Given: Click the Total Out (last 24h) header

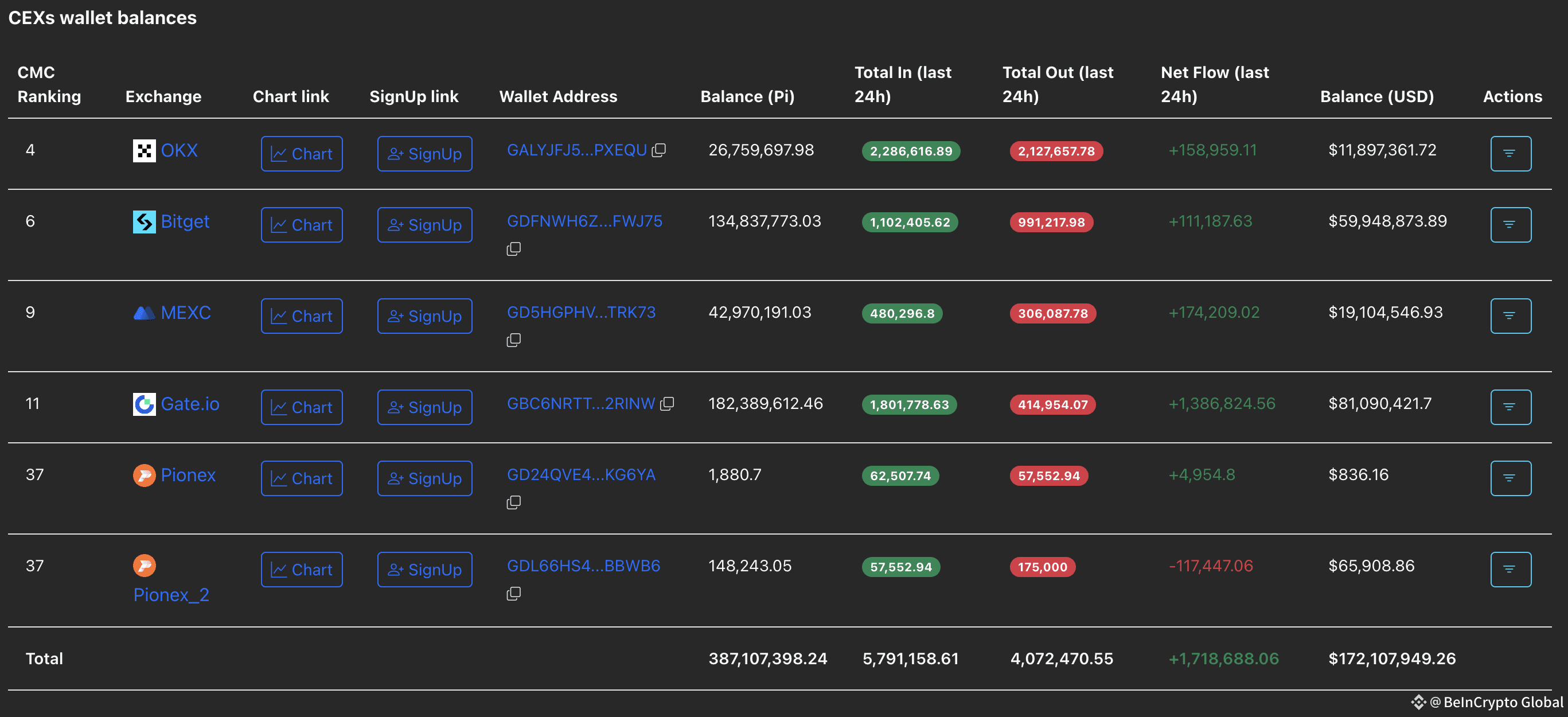Looking at the screenshot, I should 1058,84.
